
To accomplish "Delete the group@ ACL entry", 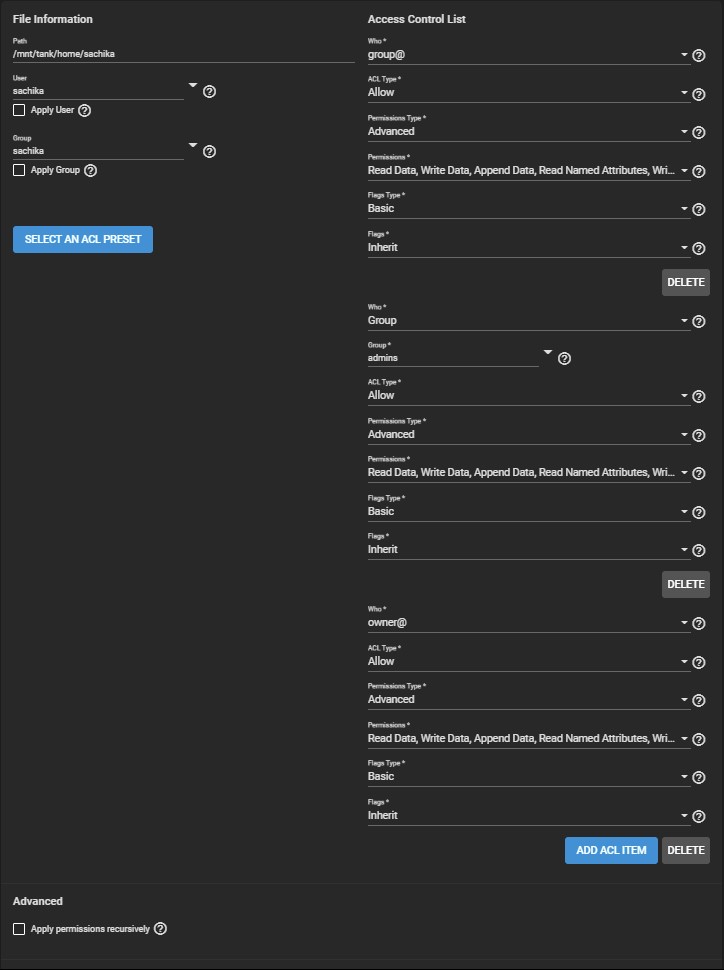I will (x=685, y=282).
